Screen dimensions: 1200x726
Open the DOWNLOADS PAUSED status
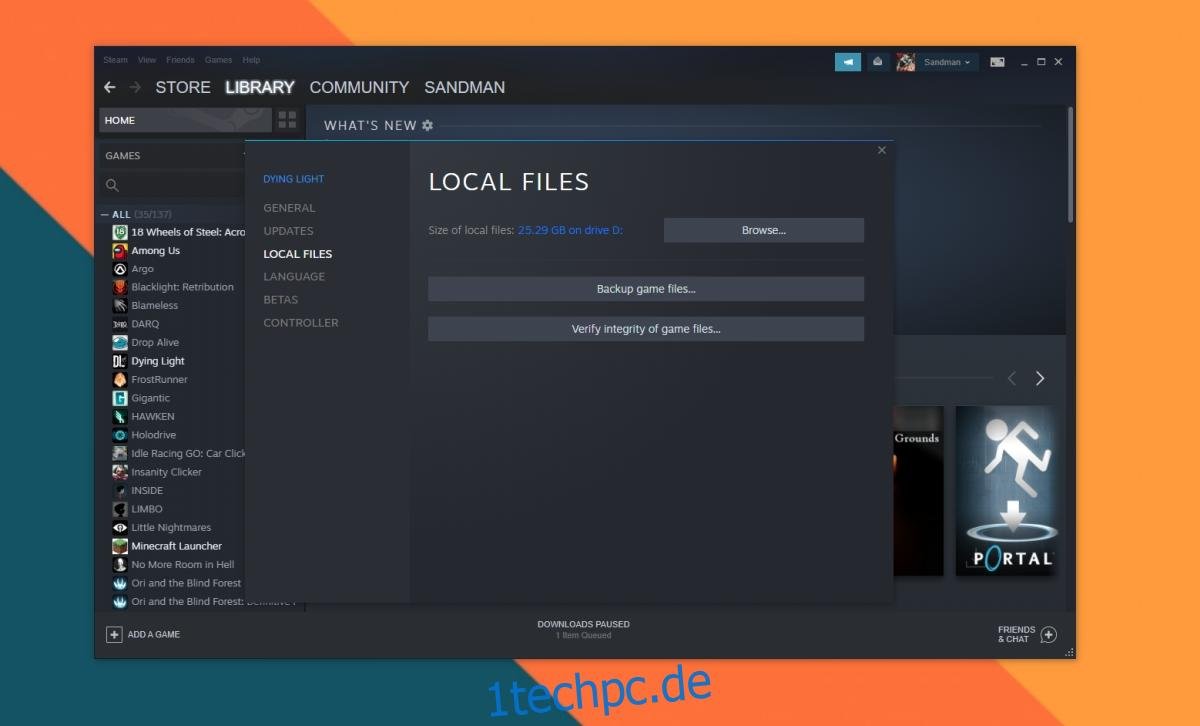tap(584, 624)
